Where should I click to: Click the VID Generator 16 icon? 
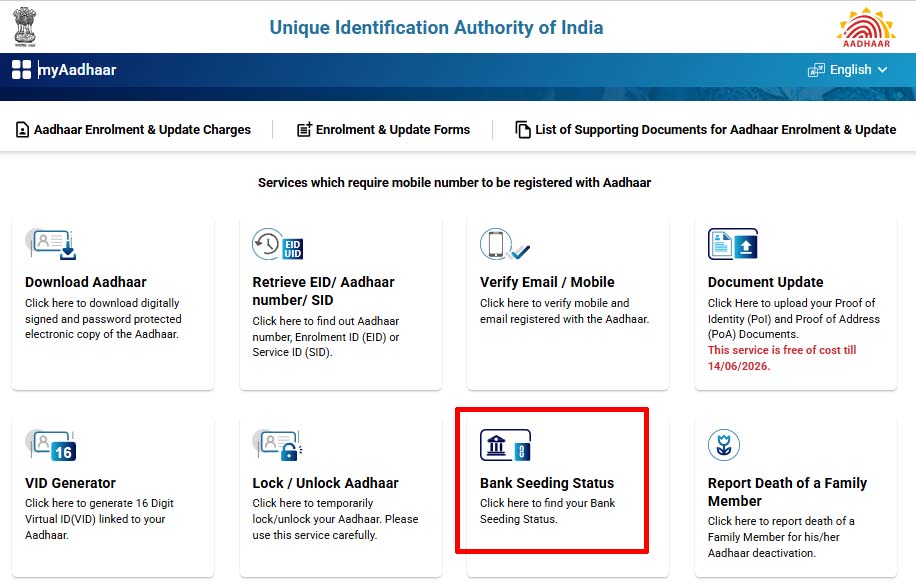click(51, 445)
